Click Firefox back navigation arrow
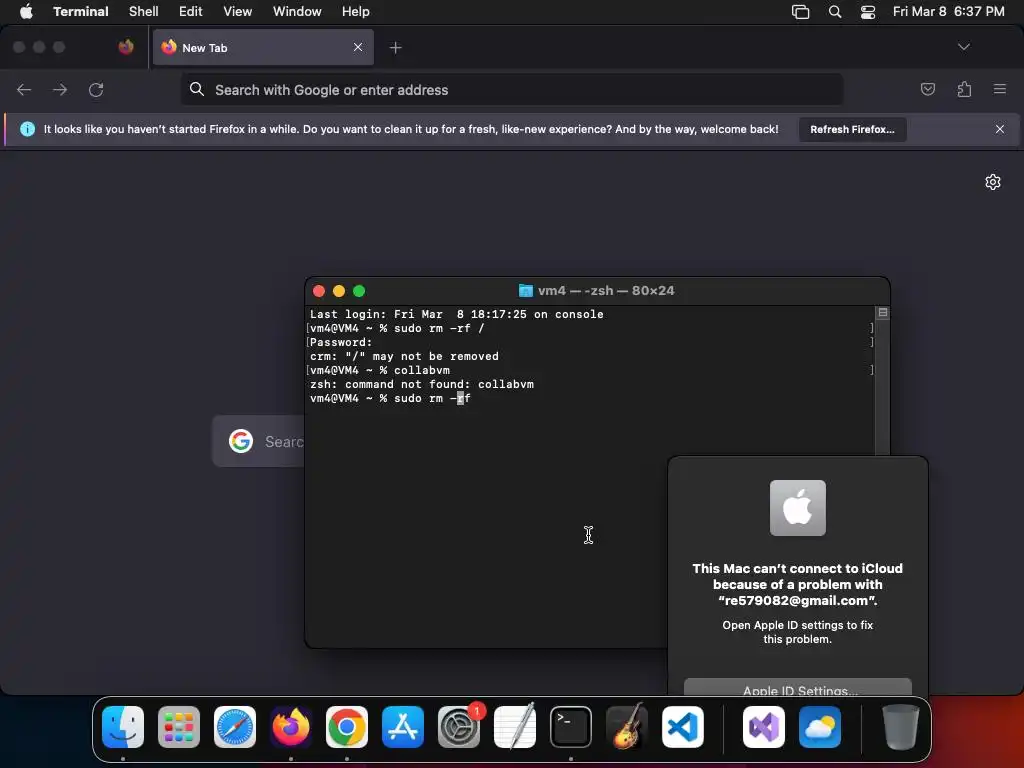The width and height of the screenshot is (1024, 768). point(24,89)
